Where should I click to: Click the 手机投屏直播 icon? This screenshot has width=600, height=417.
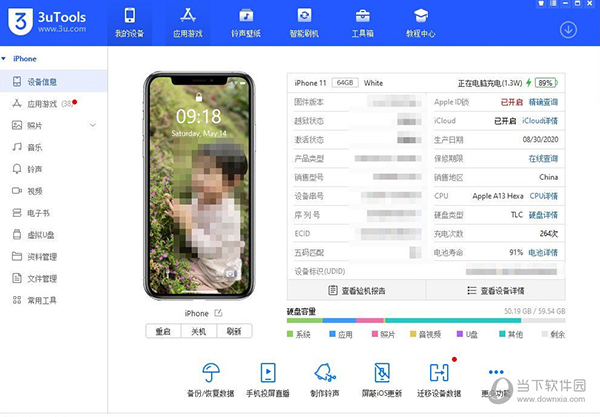(x=268, y=372)
